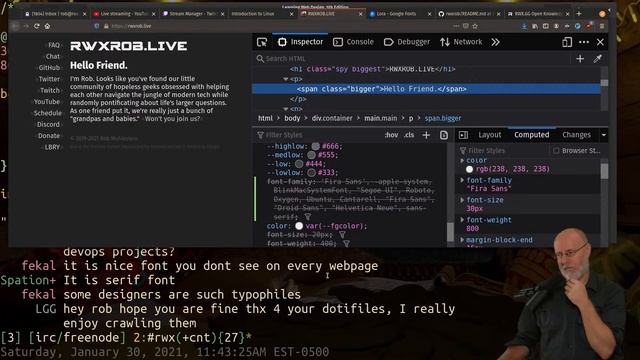640x360 pixels.
Task: Toggle the sidebar split-pane icon
Action: tap(463, 135)
